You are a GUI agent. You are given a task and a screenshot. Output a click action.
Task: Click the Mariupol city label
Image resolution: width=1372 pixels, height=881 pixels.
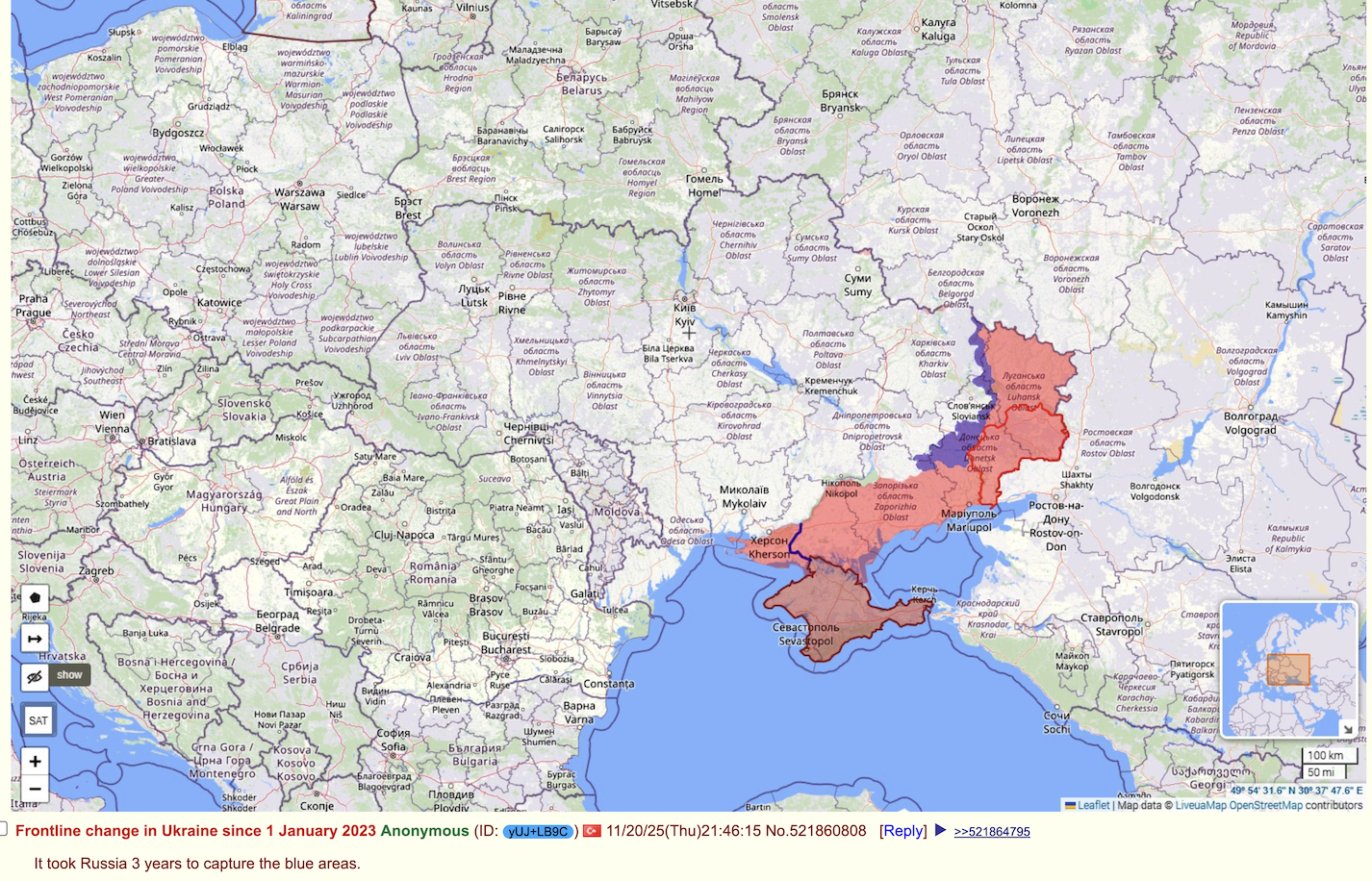click(969, 520)
